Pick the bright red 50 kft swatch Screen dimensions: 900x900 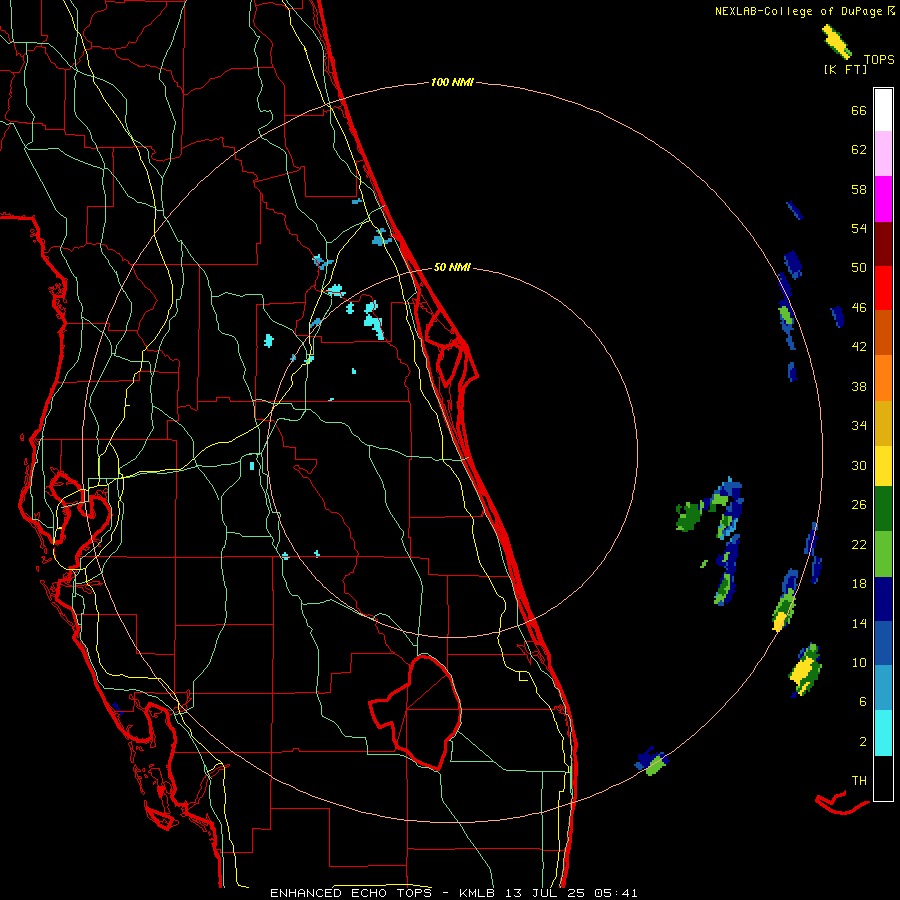[883, 288]
